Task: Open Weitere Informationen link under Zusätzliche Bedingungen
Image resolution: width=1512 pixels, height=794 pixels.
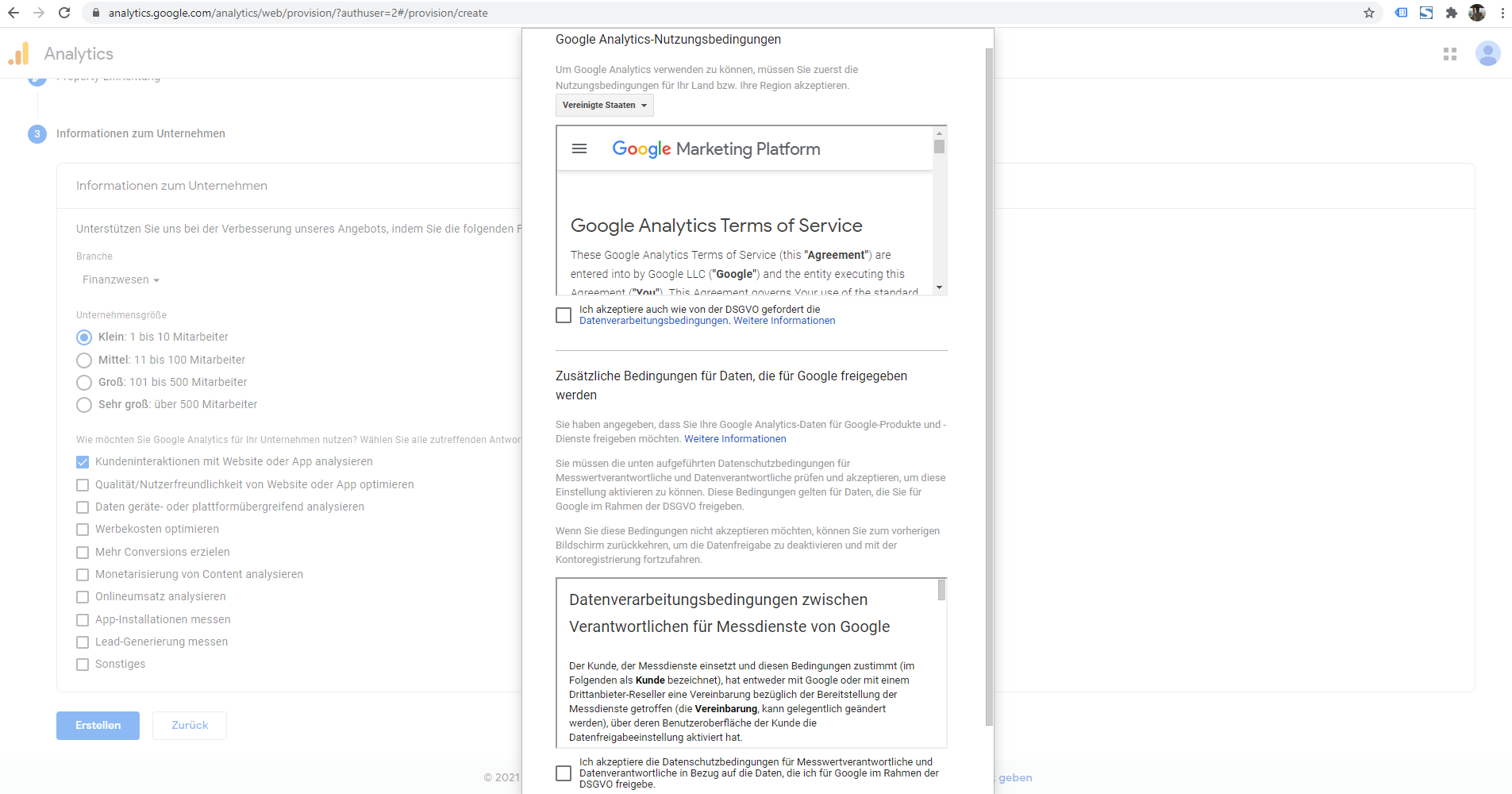Action: (735, 439)
